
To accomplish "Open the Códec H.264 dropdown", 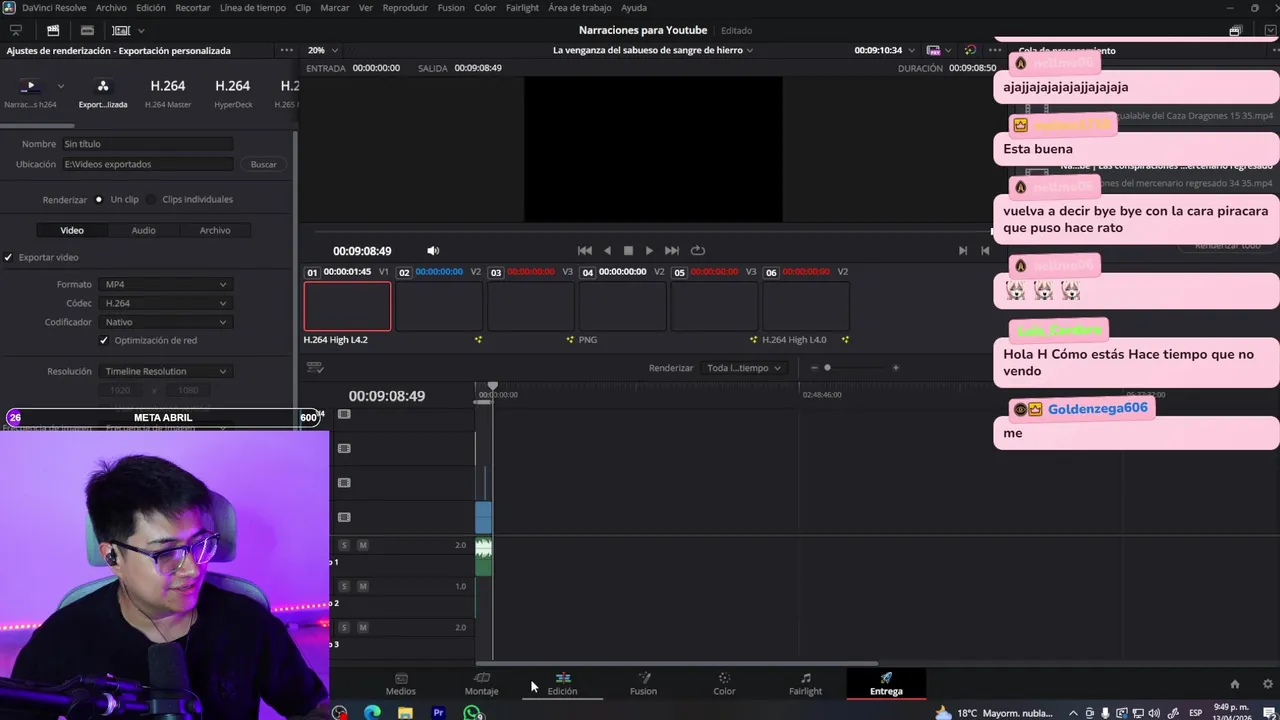I will pyautogui.click(x=166, y=303).
